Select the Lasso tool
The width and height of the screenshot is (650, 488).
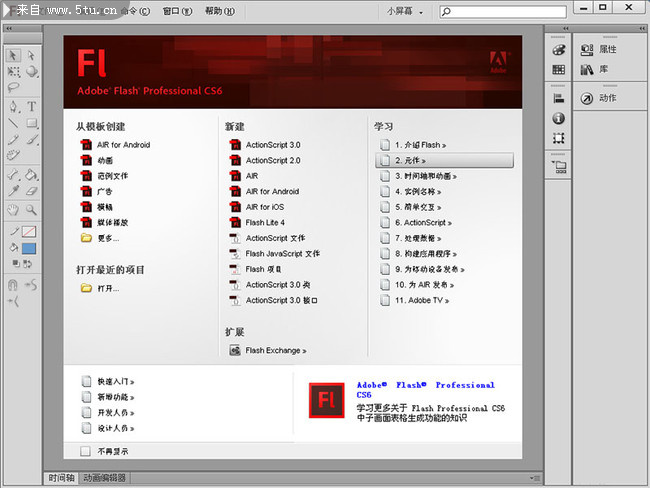pos(13,87)
